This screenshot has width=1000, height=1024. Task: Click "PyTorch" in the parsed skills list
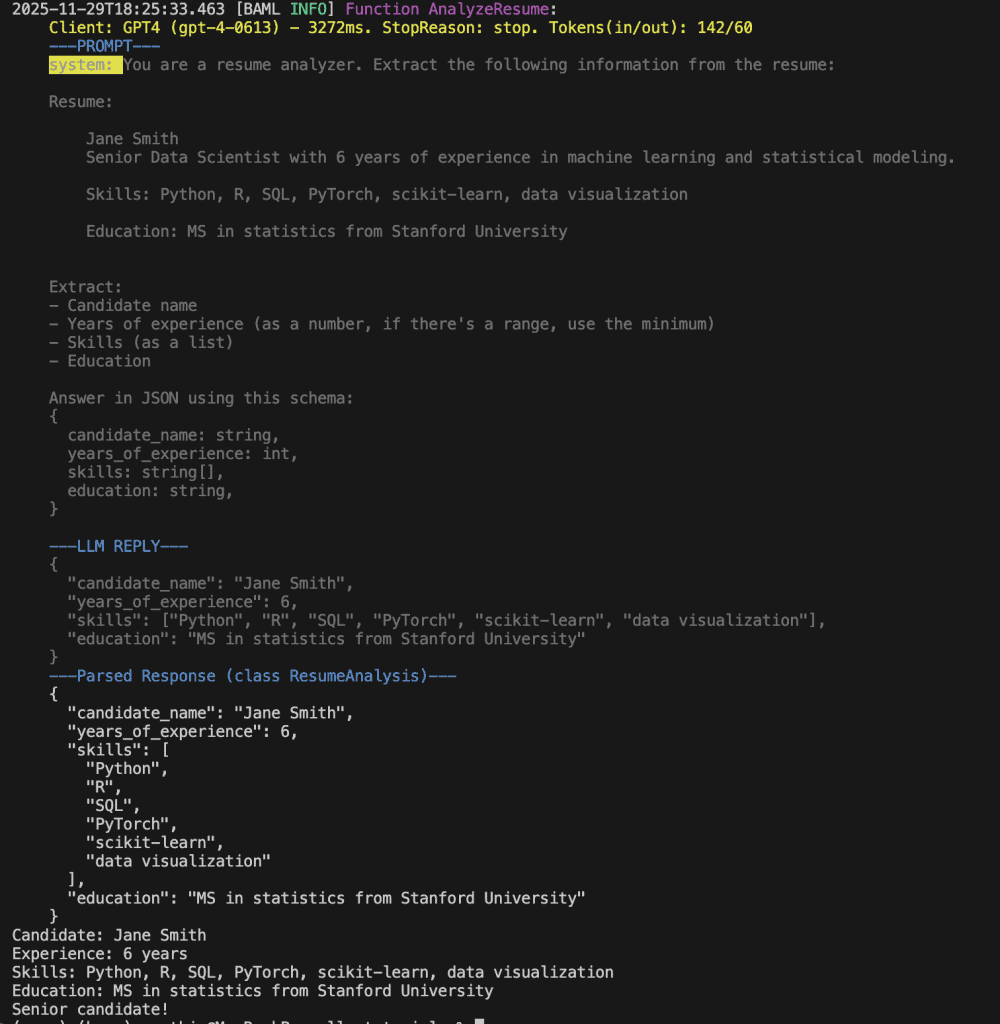pos(132,824)
